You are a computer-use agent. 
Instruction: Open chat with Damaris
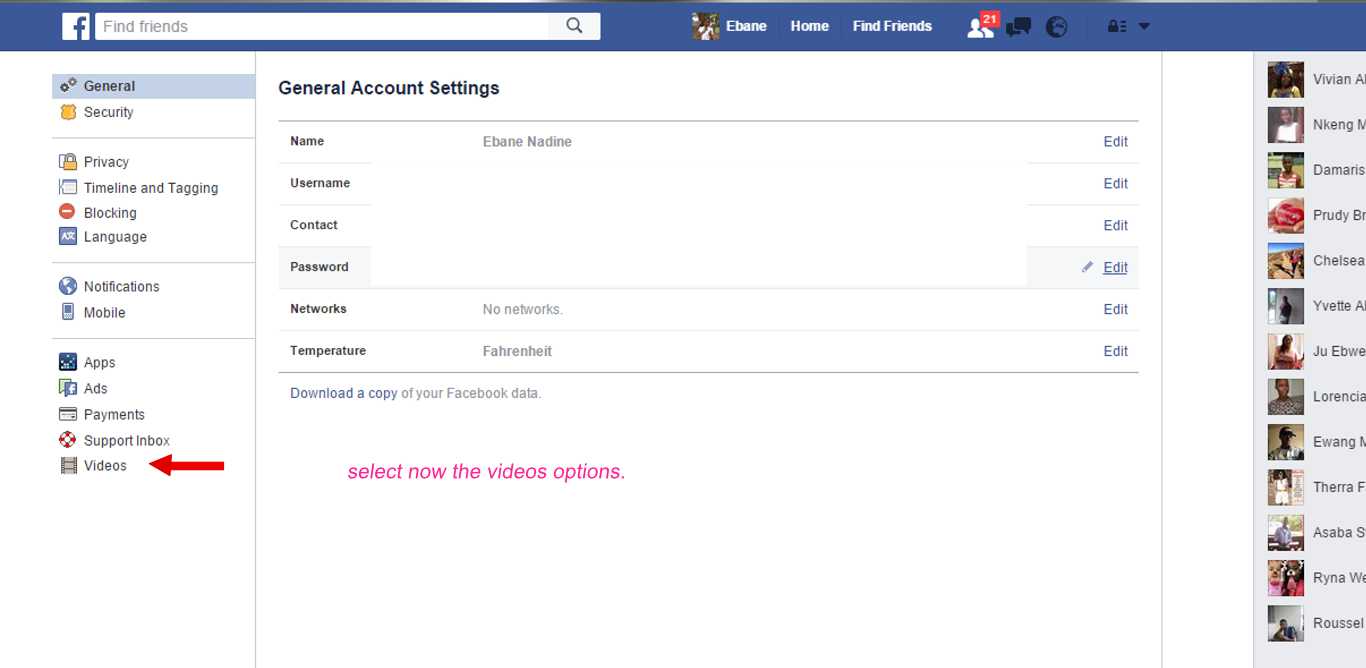(x=1316, y=170)
